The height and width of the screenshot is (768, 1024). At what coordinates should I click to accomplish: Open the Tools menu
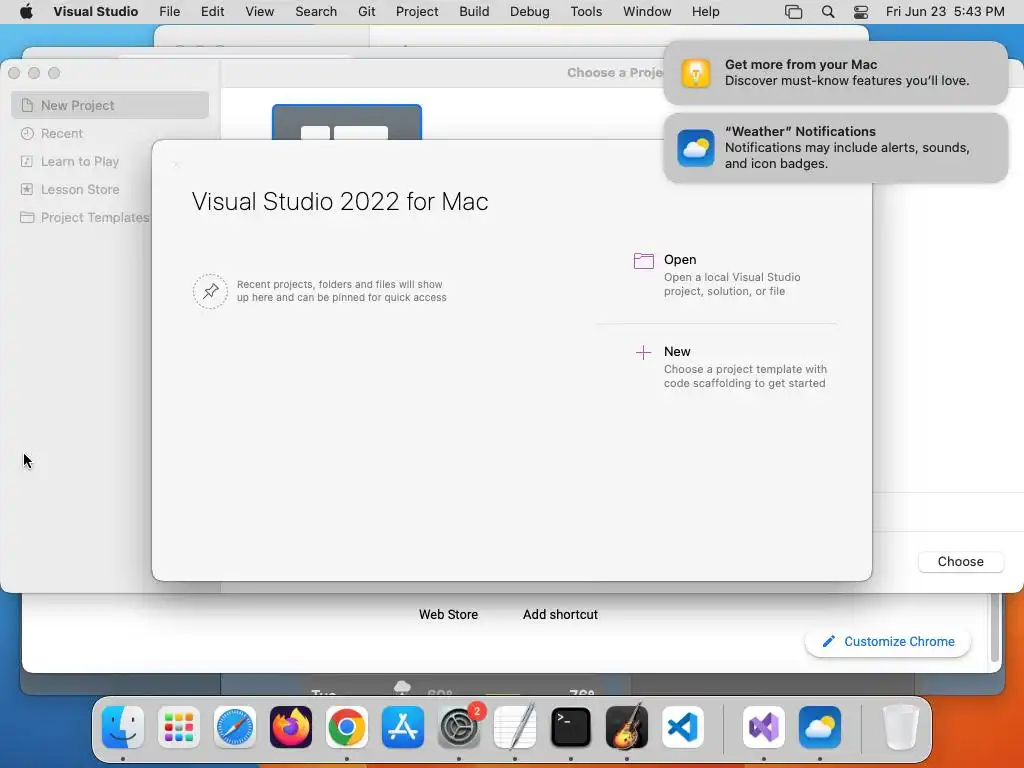click(586, 12)
